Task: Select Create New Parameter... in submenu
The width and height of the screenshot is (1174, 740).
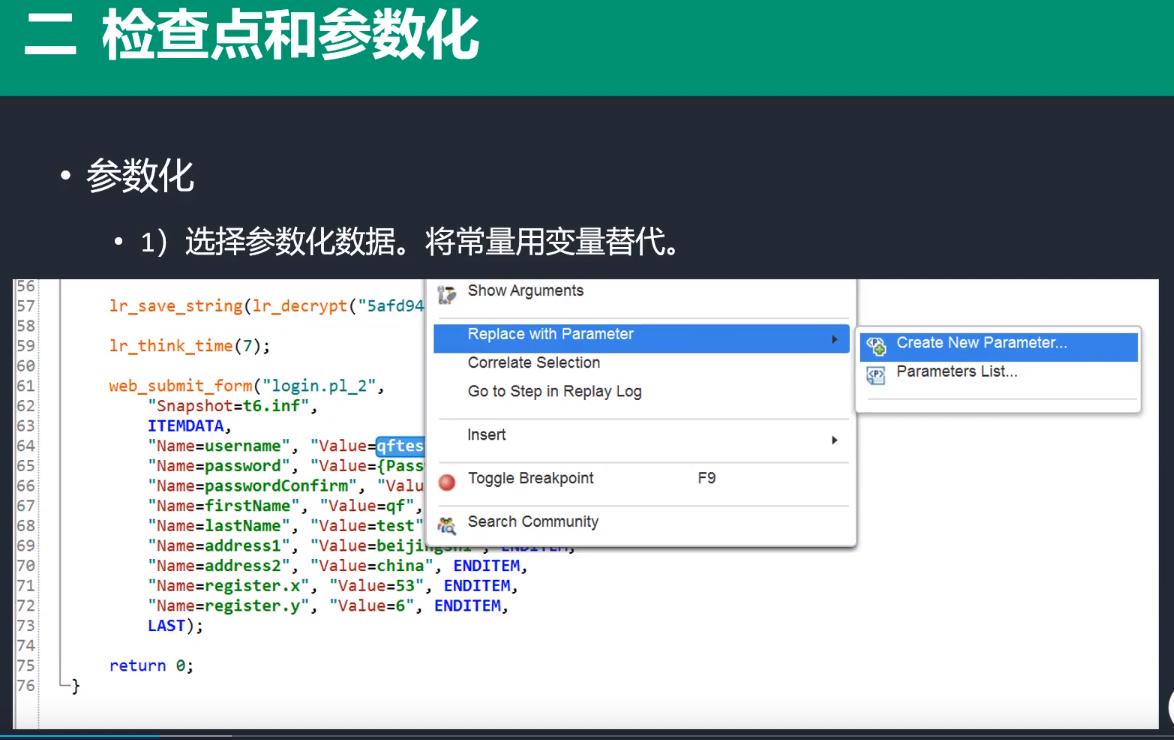Action: 999,347
